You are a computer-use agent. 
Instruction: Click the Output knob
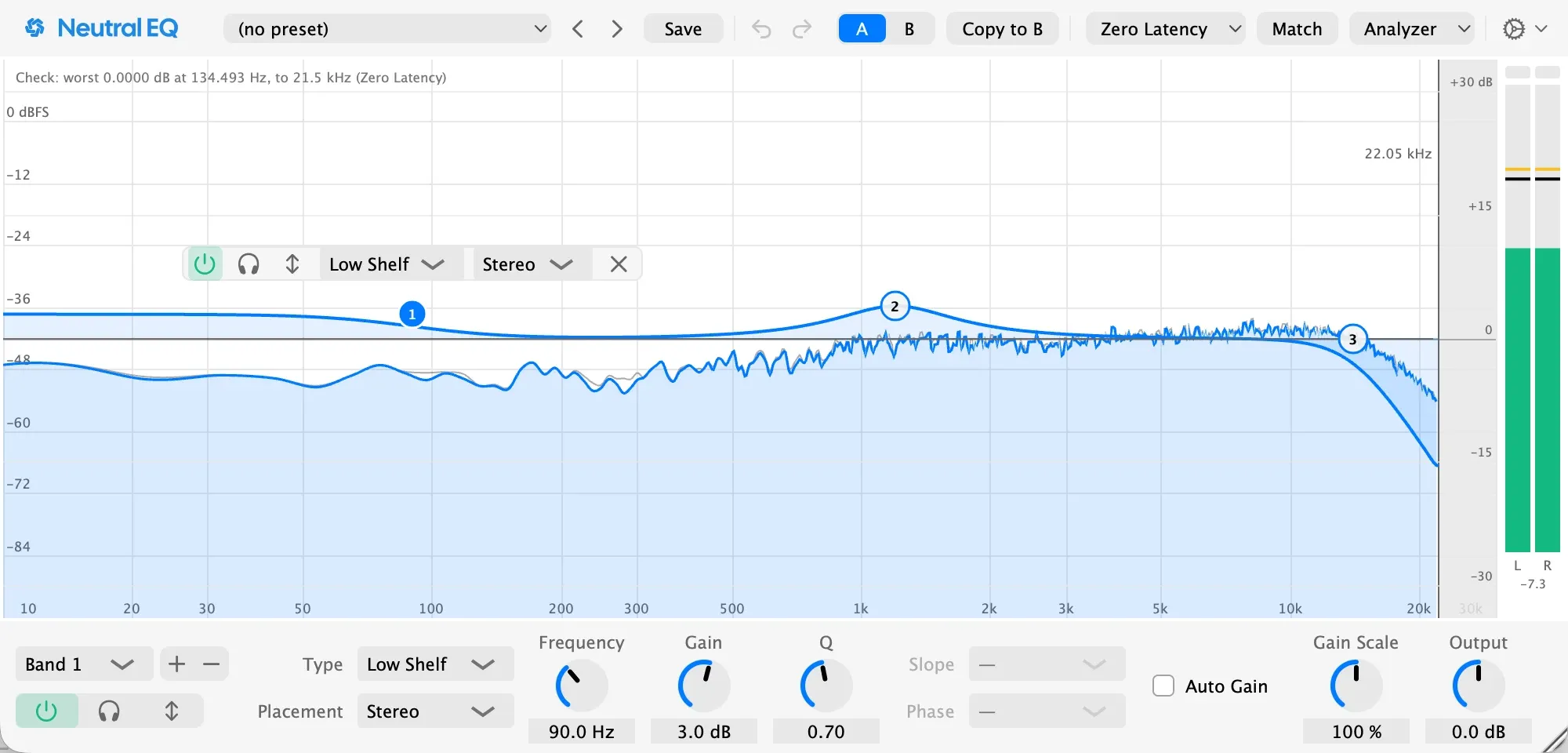point(1479,685)
